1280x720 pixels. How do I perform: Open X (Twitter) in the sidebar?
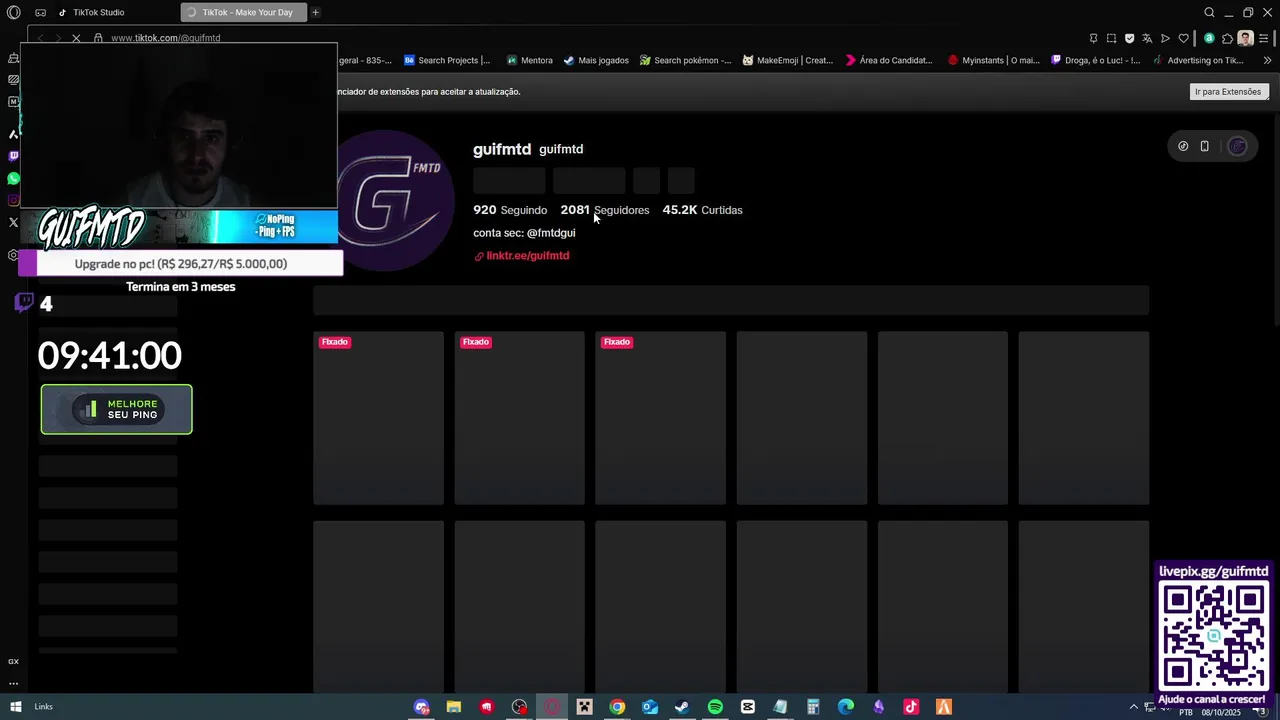coord(13,222)
